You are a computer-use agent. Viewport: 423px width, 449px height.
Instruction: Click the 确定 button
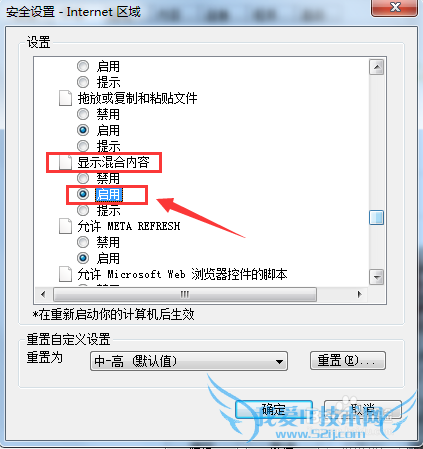274,410
